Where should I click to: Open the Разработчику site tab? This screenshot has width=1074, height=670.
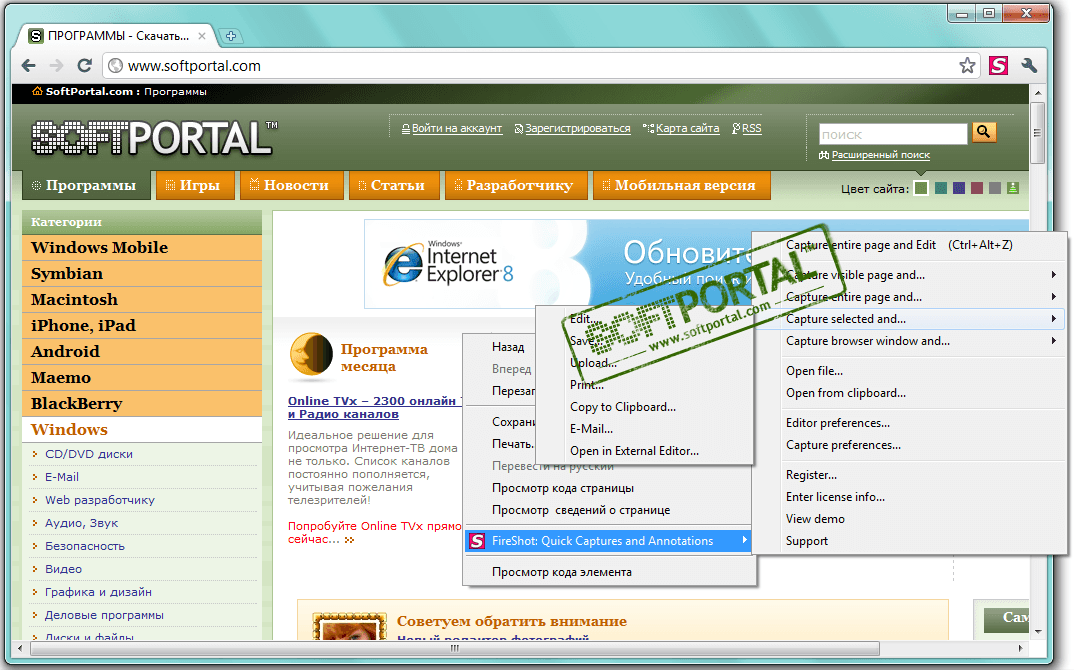(x=515, y=185)
